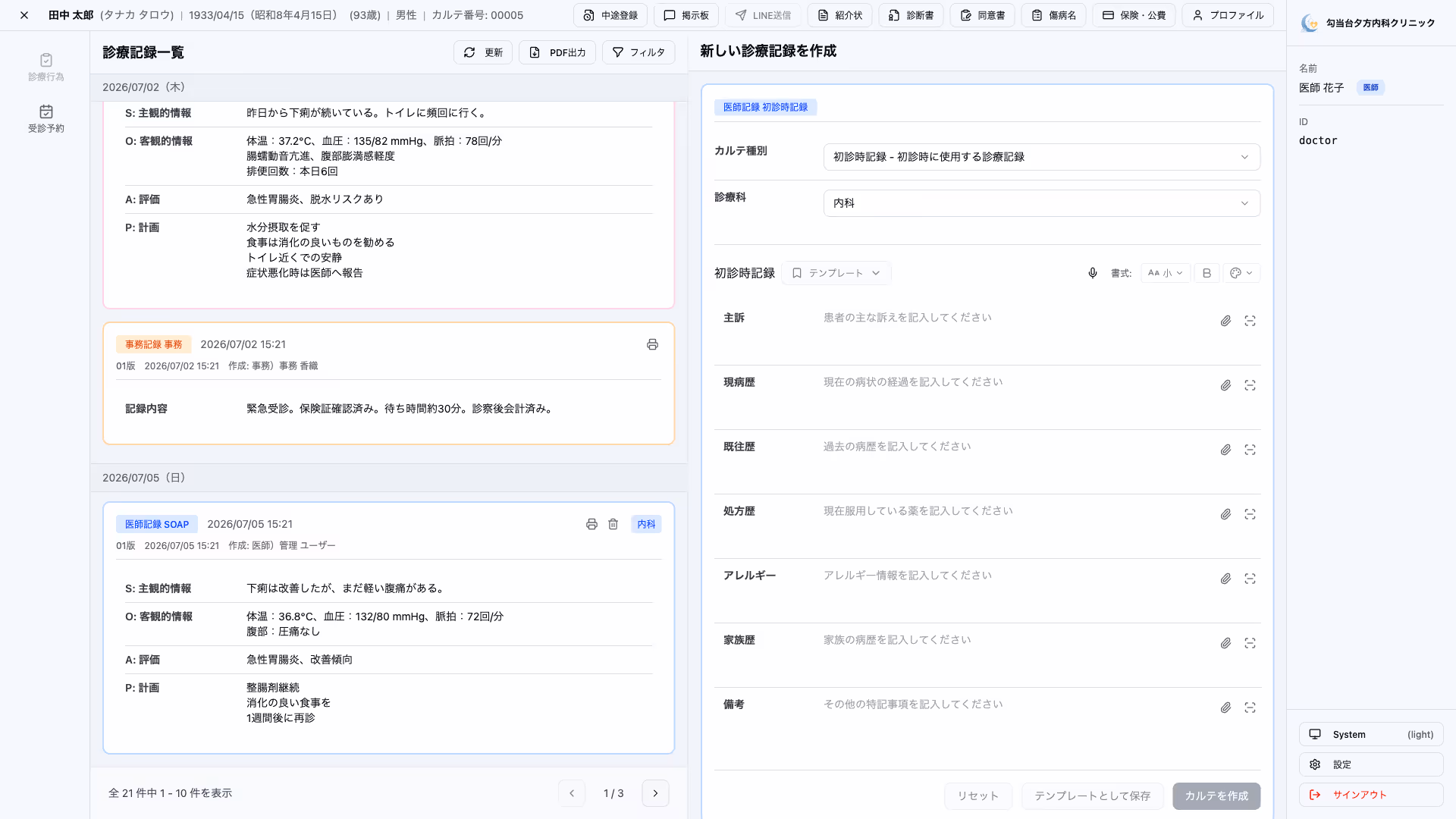Refresh records with the 更新 button
The height and width of the screenshot is (819, 1456).
[483, 52]
